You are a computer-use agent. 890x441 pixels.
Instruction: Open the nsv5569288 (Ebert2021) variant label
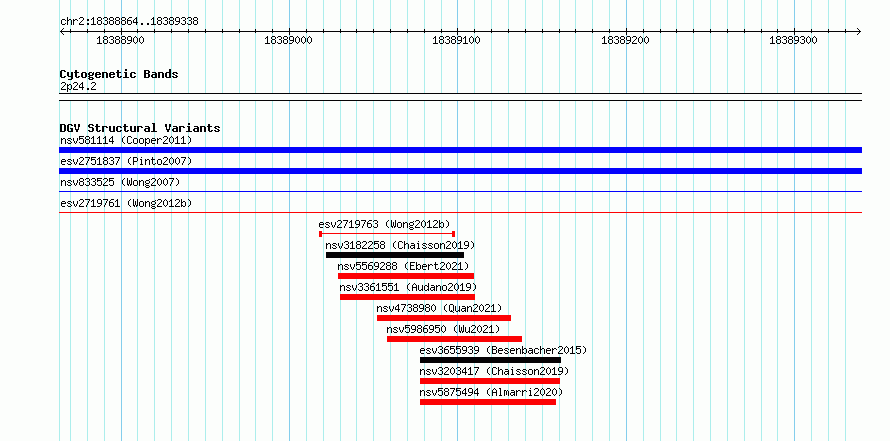(403, 266)
